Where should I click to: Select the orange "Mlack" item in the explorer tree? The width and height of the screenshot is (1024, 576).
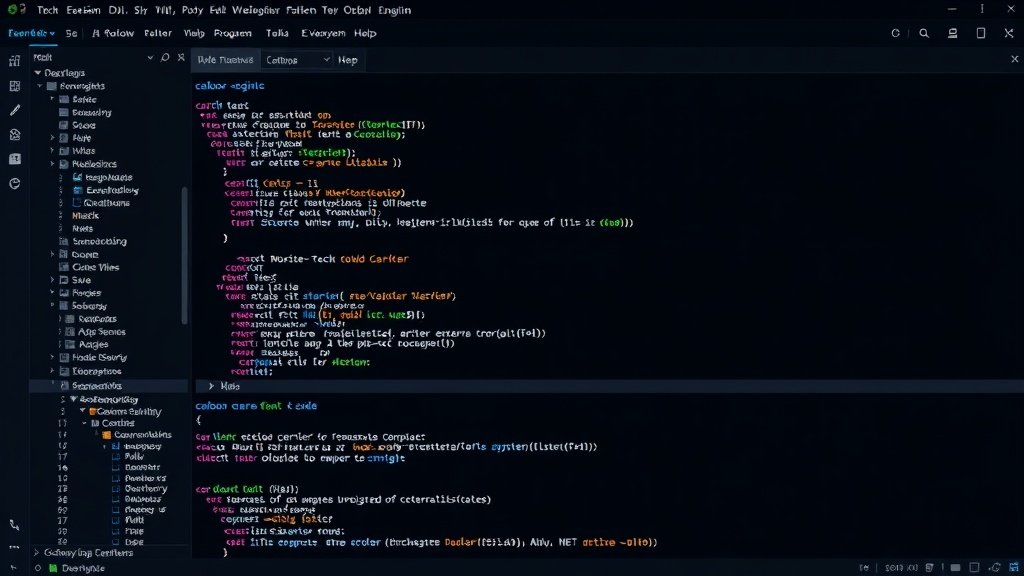(86, 216)
